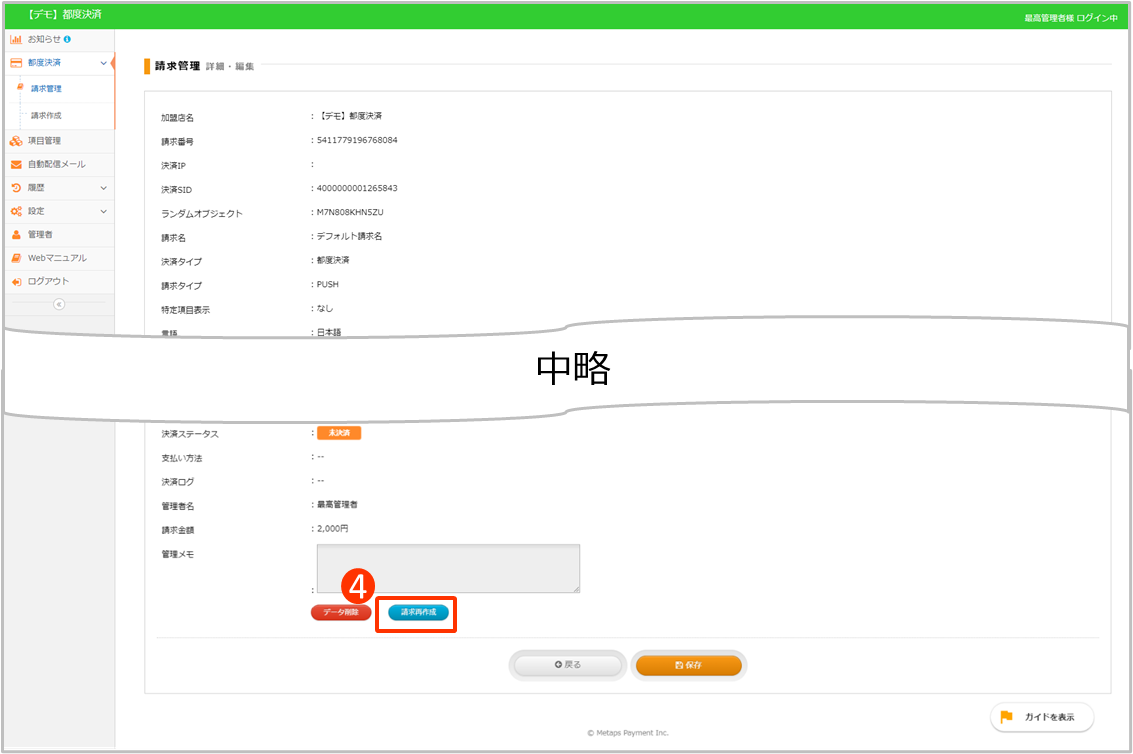Expand the 履歴 menu chevron

tap(104, 188)
